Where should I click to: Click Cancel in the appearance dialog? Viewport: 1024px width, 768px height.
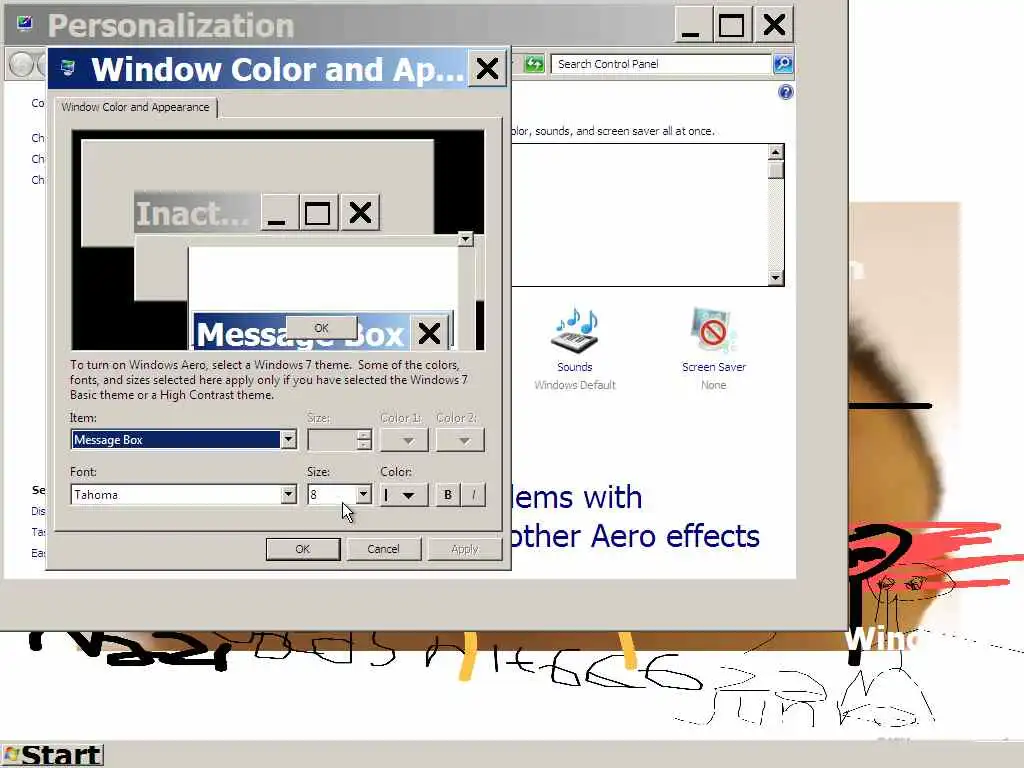click(383, 549)
